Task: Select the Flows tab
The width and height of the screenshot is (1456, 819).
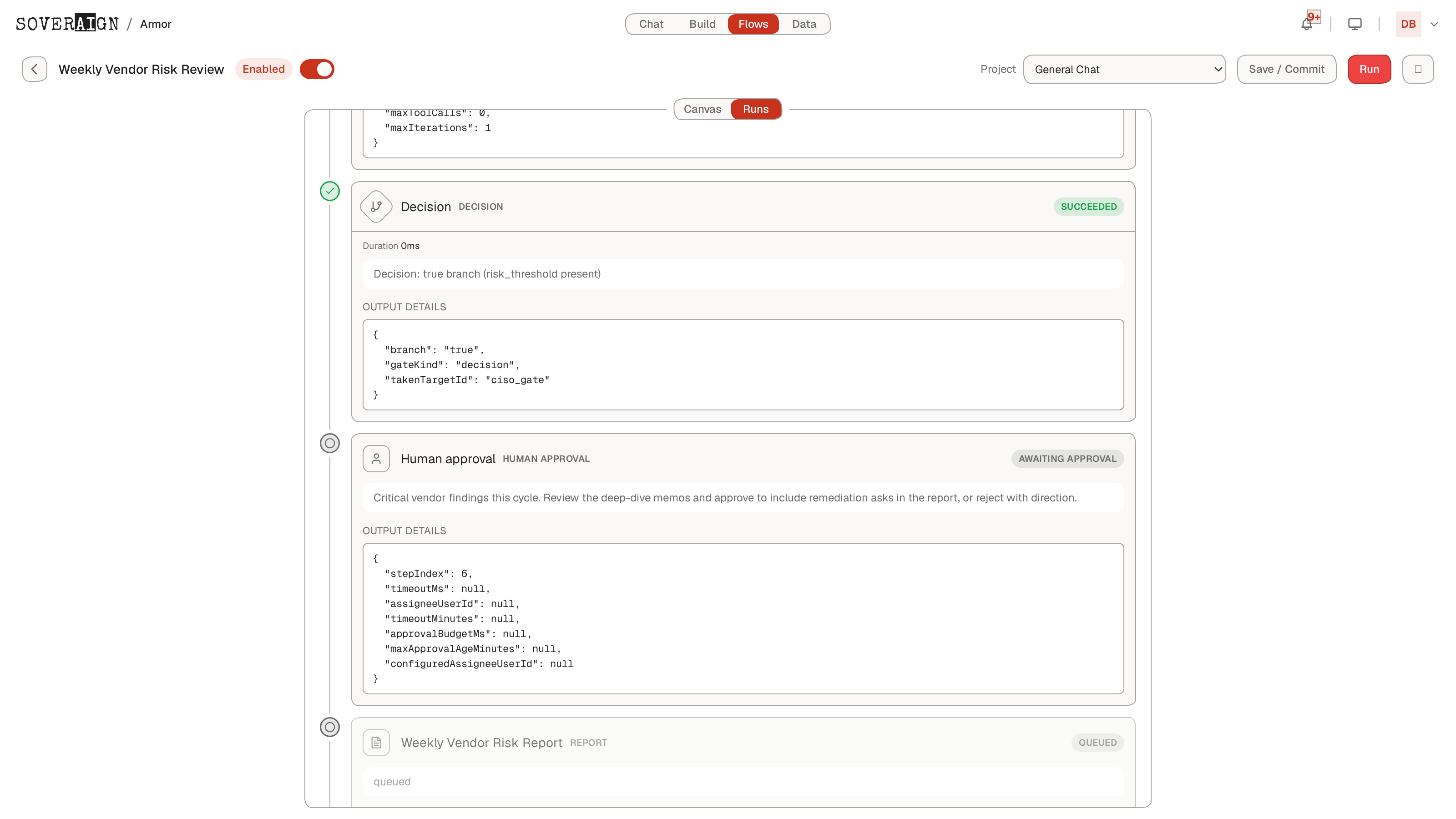Action: click(x=753, y=24)
